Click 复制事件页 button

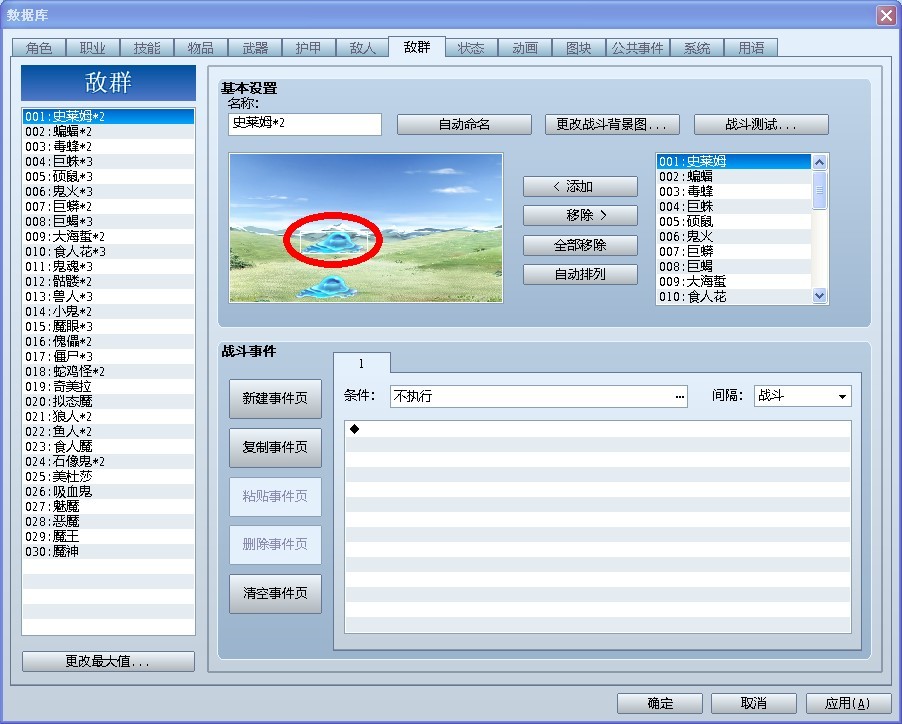(275, 447)
